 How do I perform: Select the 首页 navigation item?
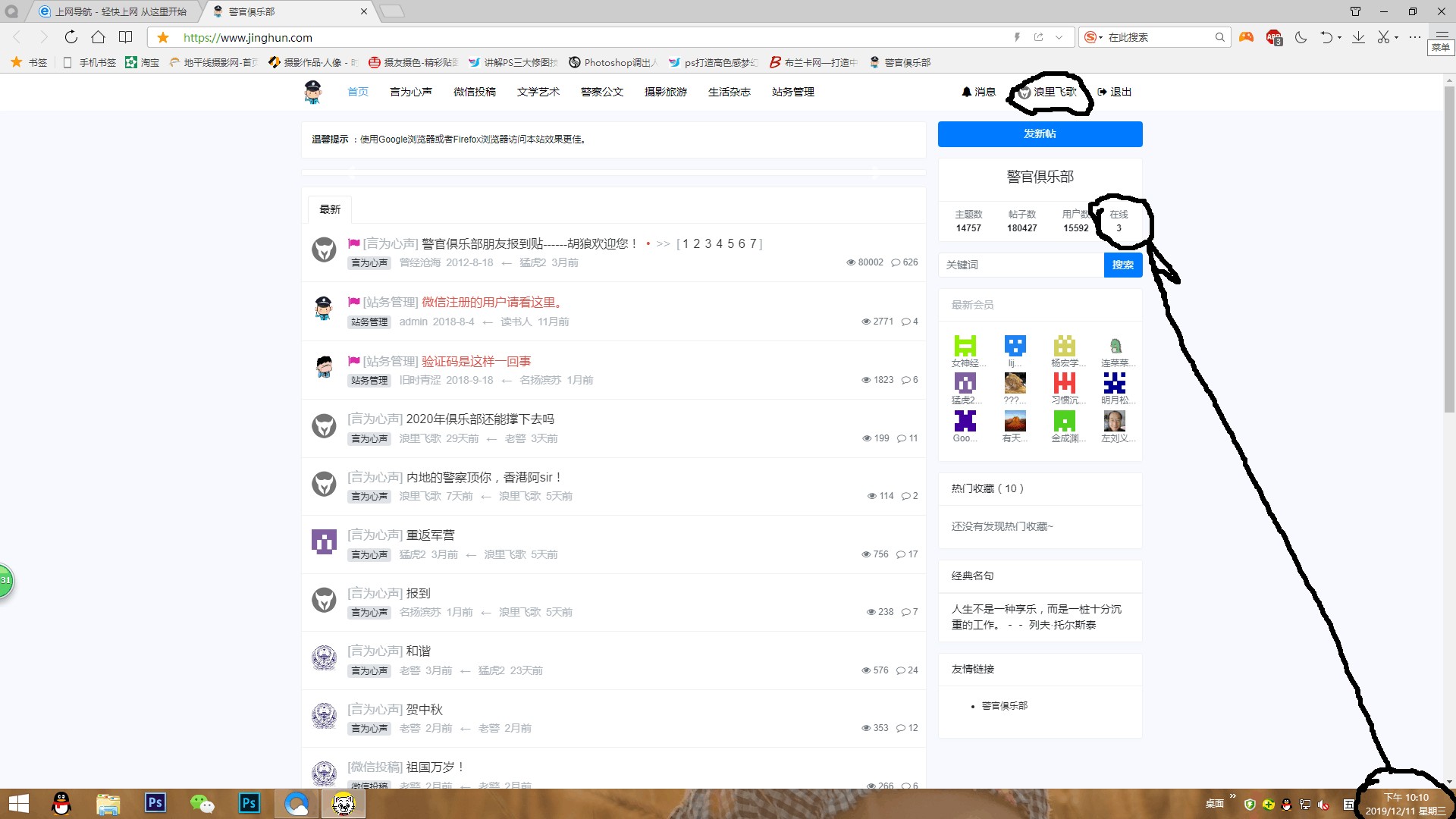358,92
